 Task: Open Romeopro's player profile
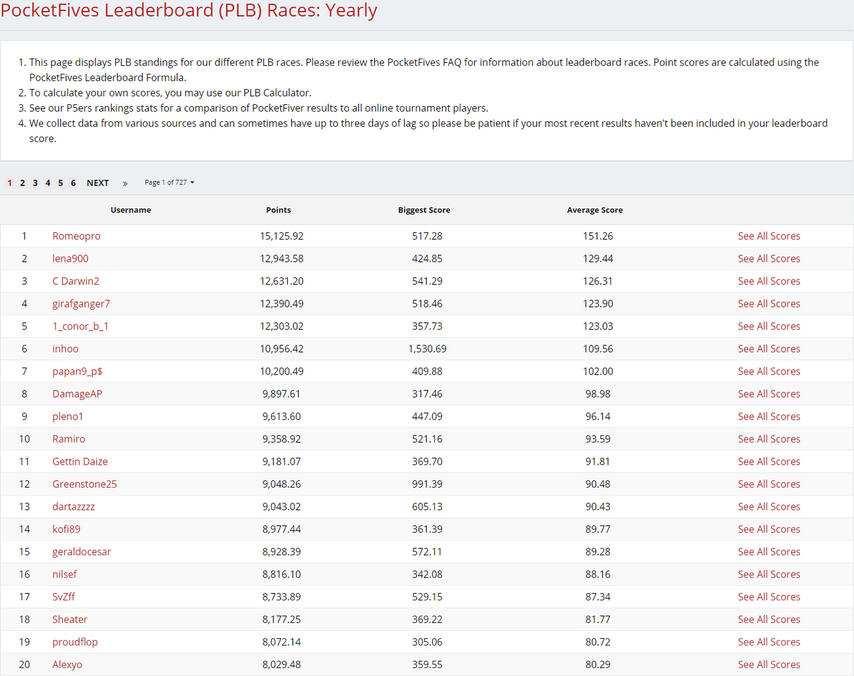(76, 236)
